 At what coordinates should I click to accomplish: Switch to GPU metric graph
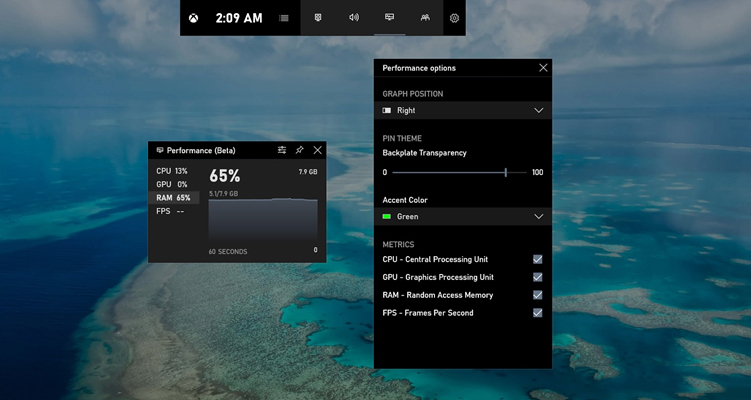tap(172, 184)
